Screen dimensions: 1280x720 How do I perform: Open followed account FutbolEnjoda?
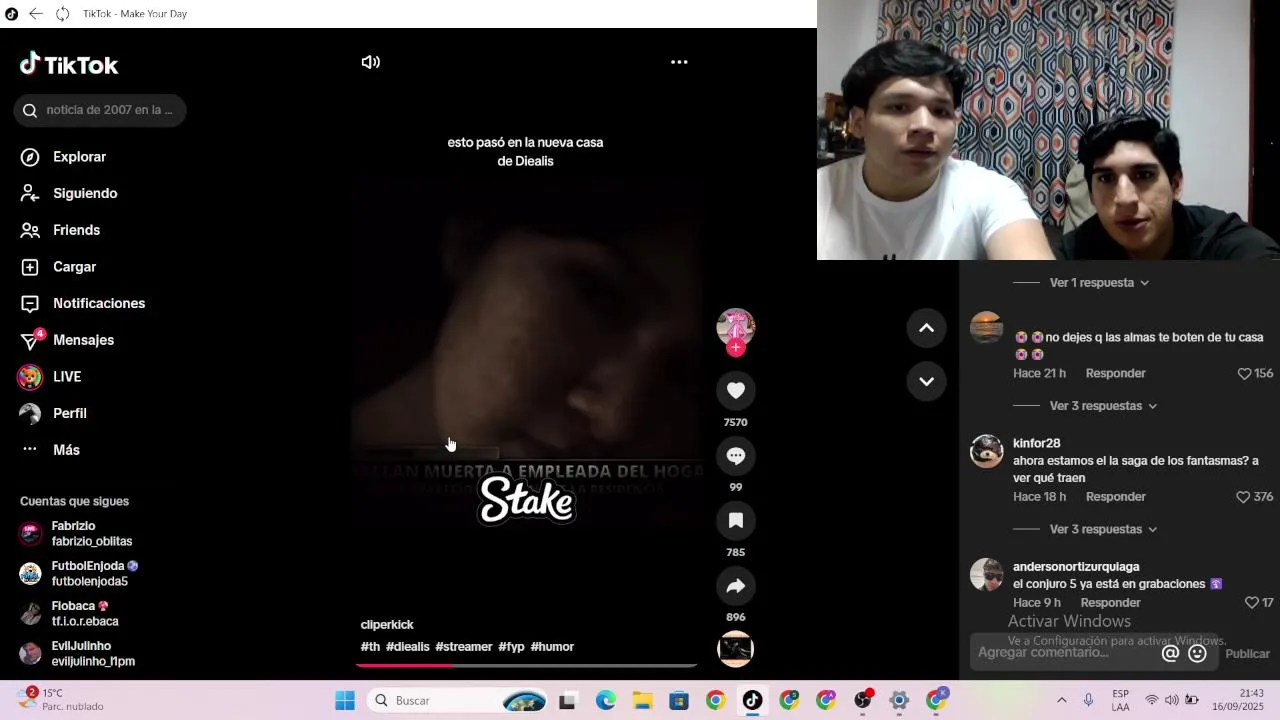[x=80, y=573]
